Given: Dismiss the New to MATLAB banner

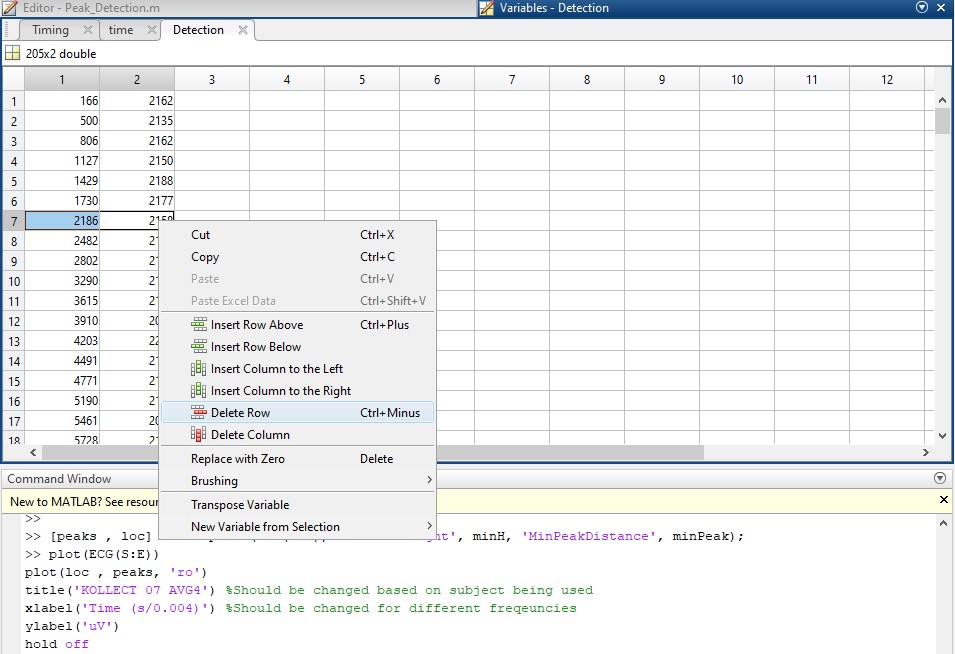Looking at the screenshot, I should tap(944, 499).
